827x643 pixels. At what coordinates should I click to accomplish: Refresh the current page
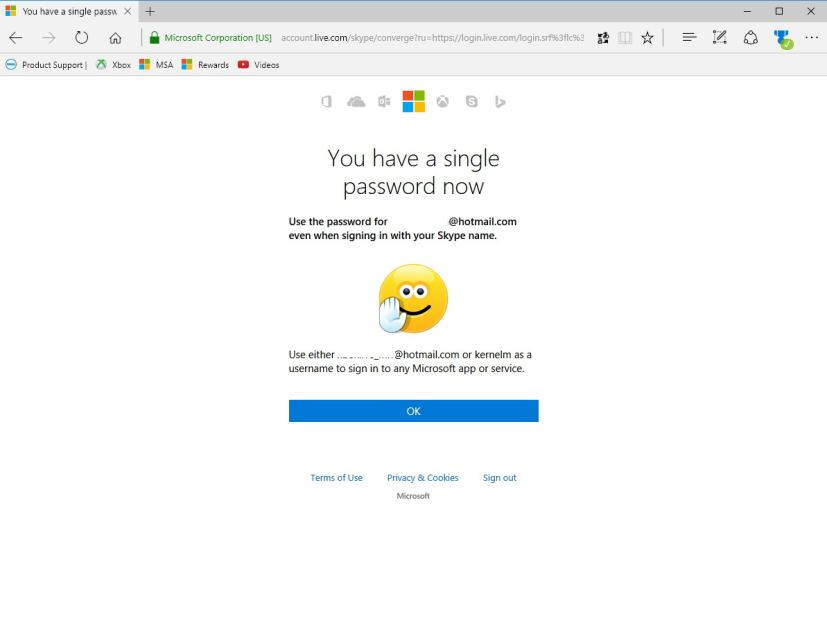point(82,38)
